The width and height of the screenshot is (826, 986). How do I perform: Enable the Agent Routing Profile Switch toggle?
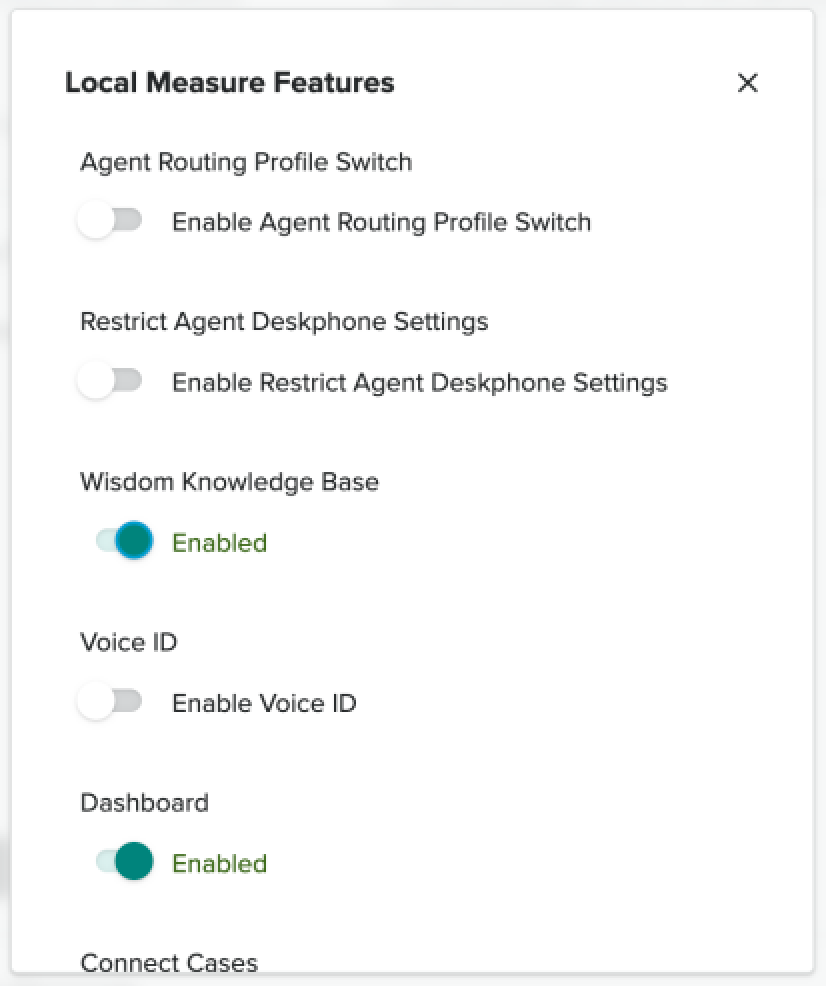coord(111,221)
